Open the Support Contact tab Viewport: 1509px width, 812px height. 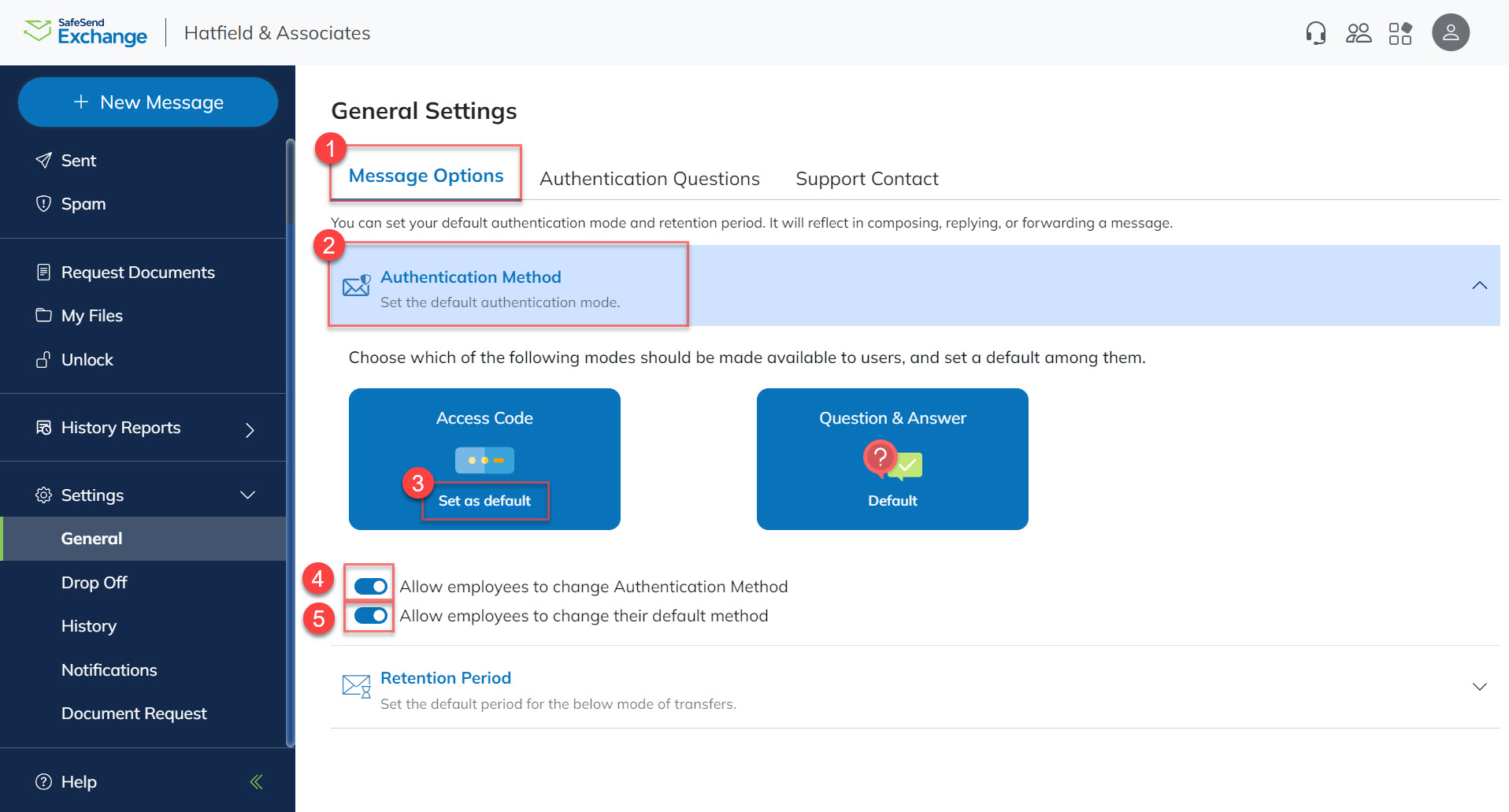[x=866, y=178]
